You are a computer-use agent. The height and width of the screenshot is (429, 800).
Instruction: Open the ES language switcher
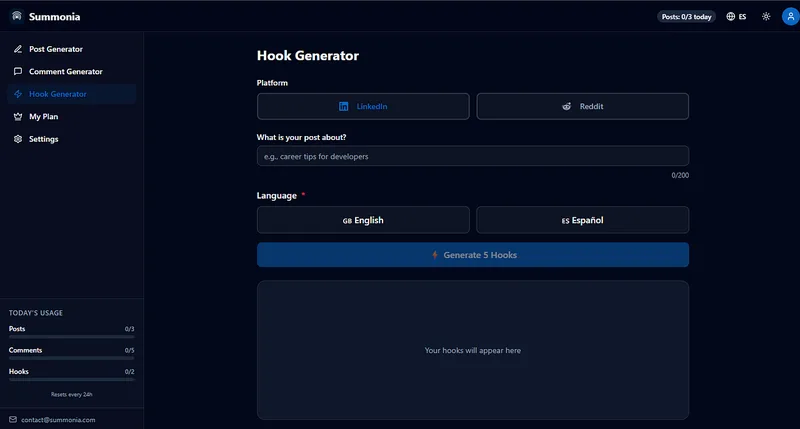point(736,16)
